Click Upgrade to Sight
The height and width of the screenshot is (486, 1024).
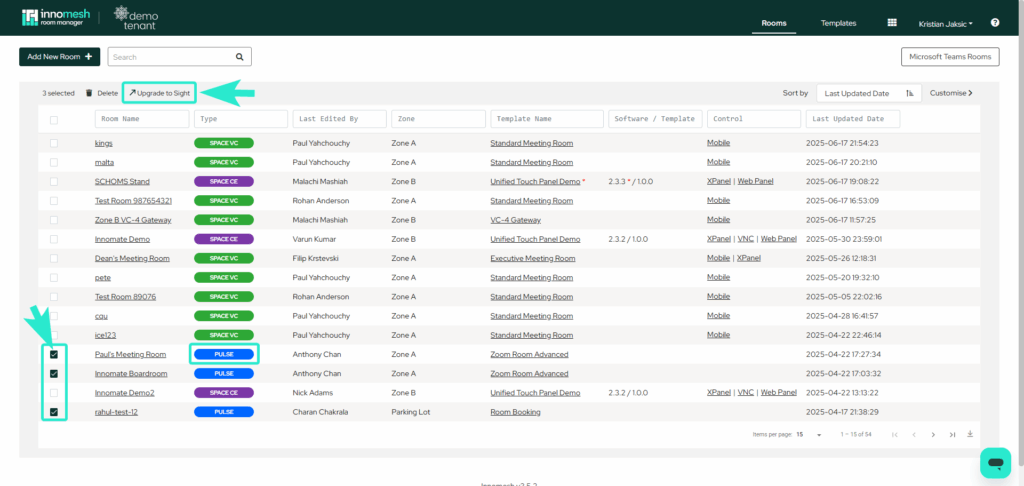(159, 93)
